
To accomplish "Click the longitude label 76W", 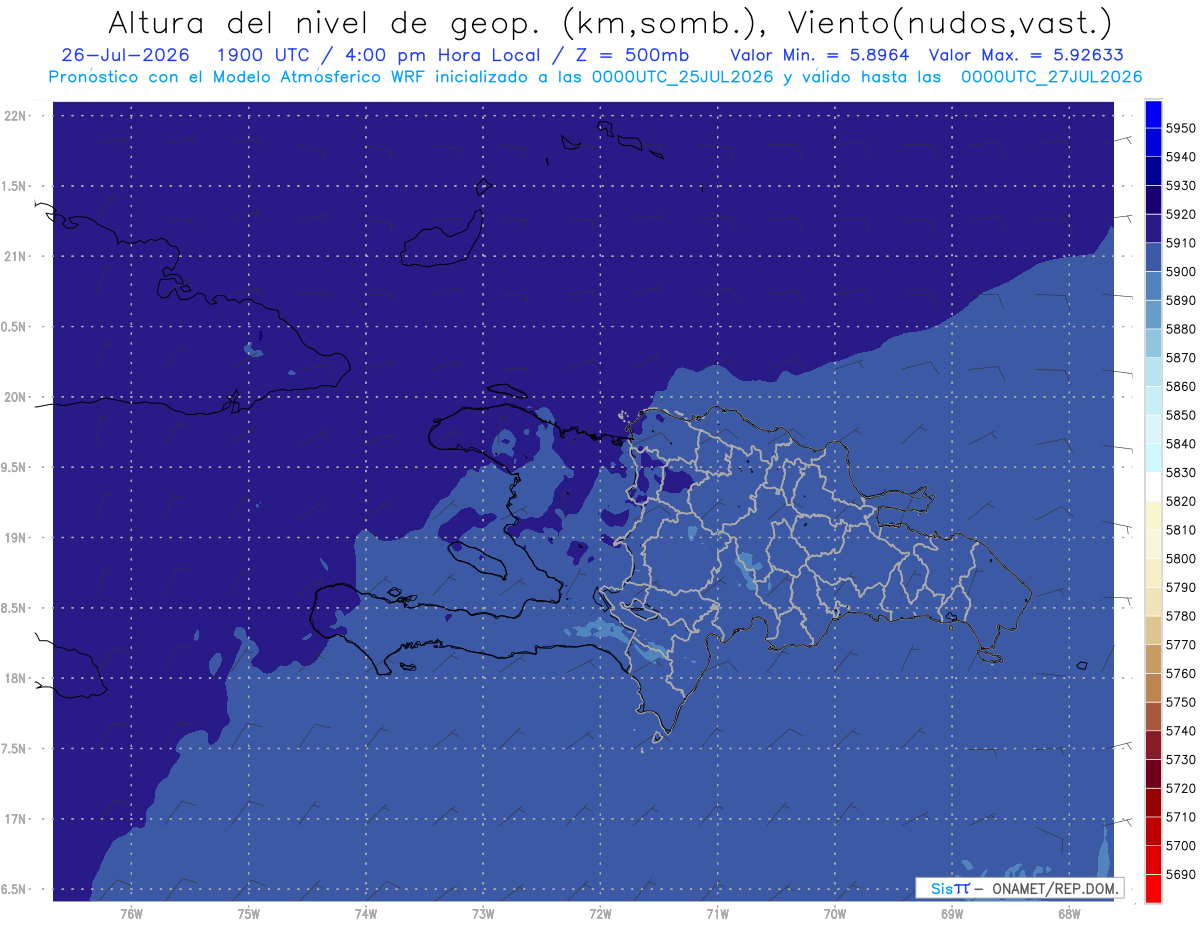I will (131, 914).
